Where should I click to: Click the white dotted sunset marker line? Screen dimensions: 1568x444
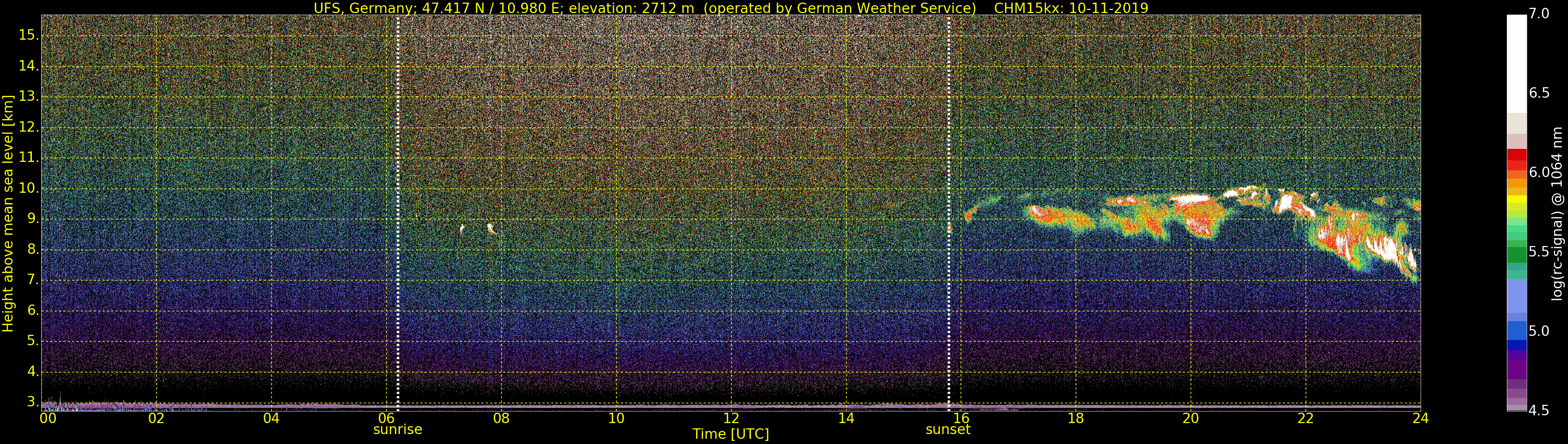(x=948, y=213)
